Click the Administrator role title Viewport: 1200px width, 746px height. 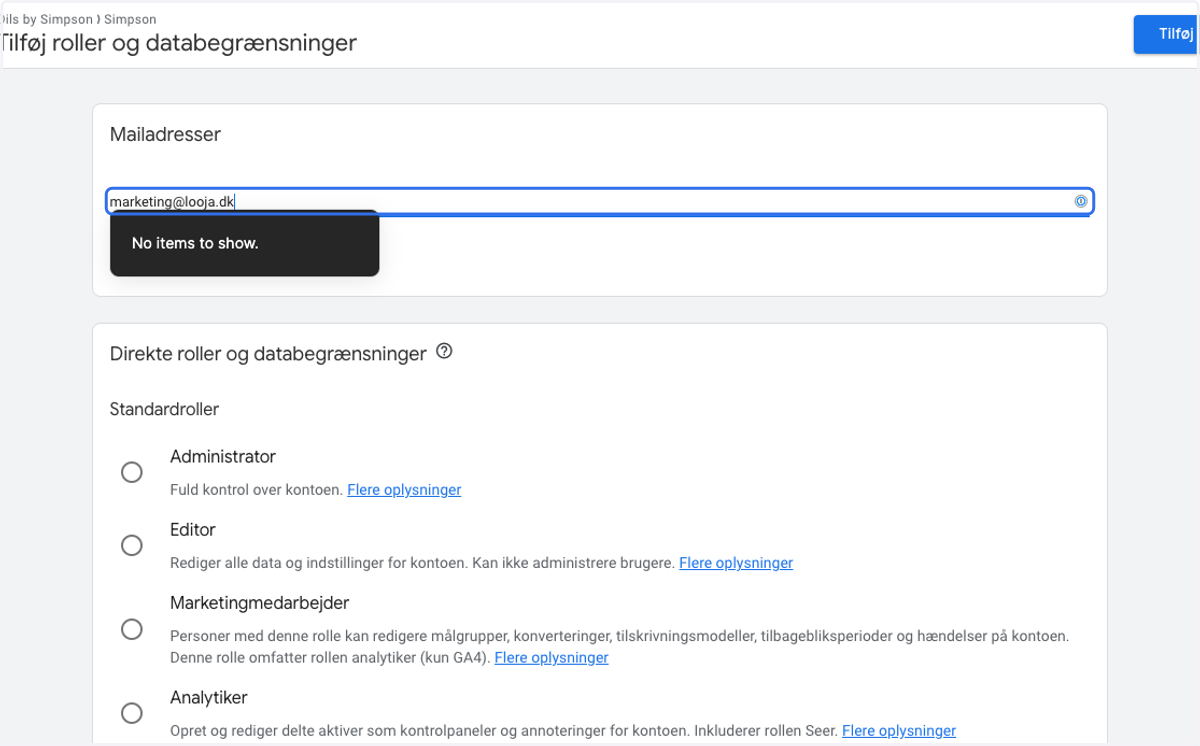[x=223, y=457]
